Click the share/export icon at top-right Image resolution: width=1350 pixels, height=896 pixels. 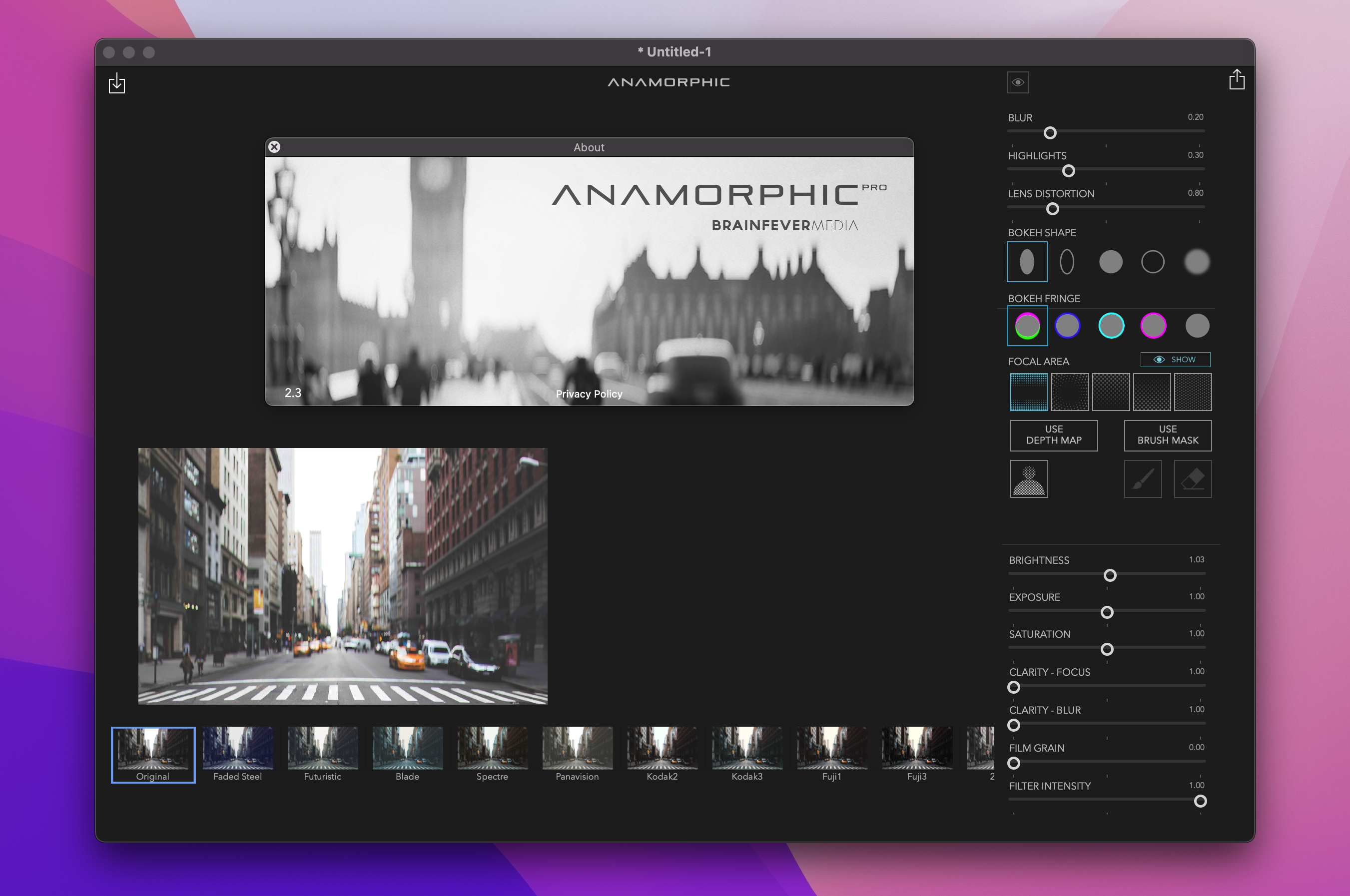click(1236, 79)
